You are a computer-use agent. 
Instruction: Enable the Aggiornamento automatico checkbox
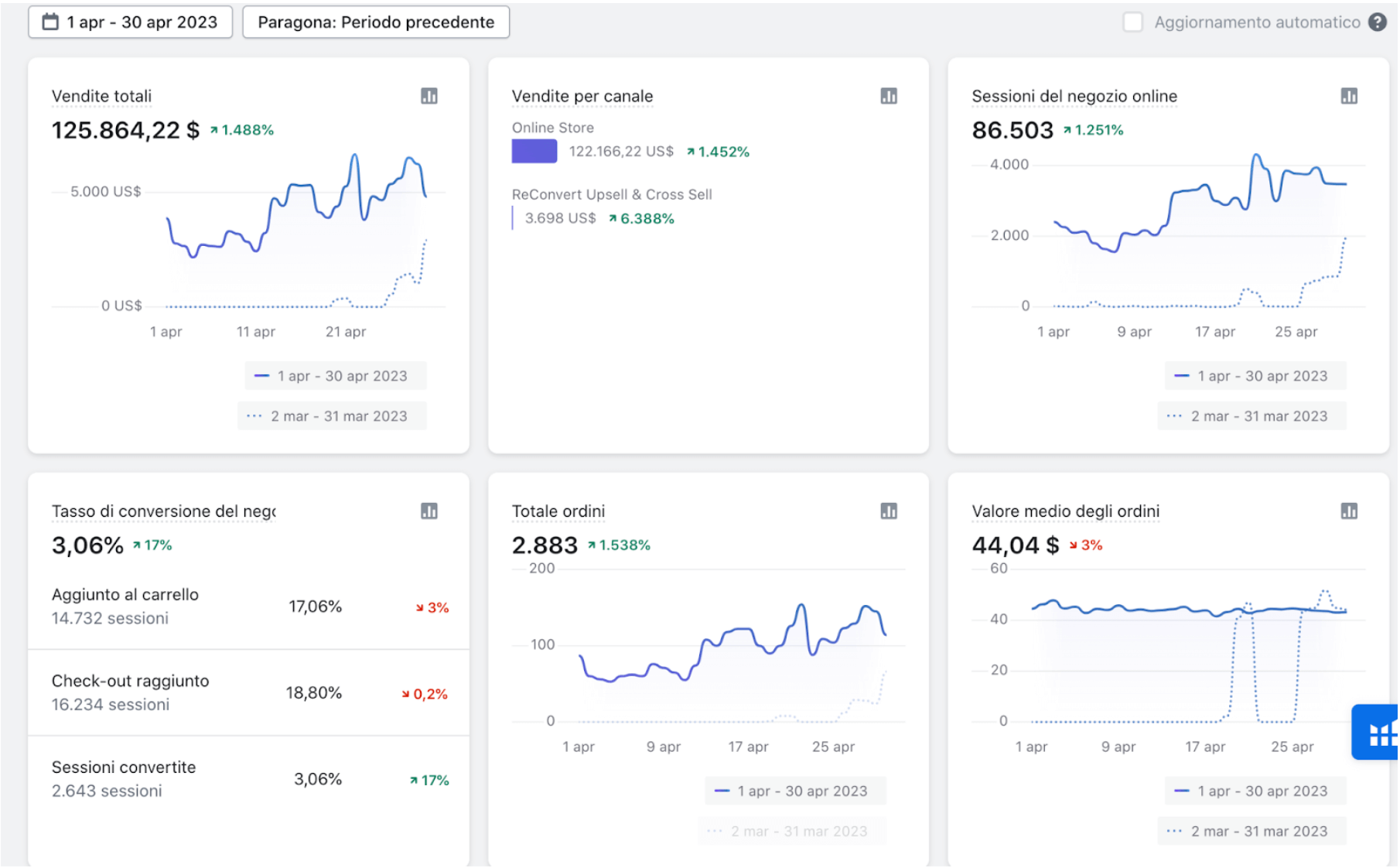click(x=1132, y=22)
